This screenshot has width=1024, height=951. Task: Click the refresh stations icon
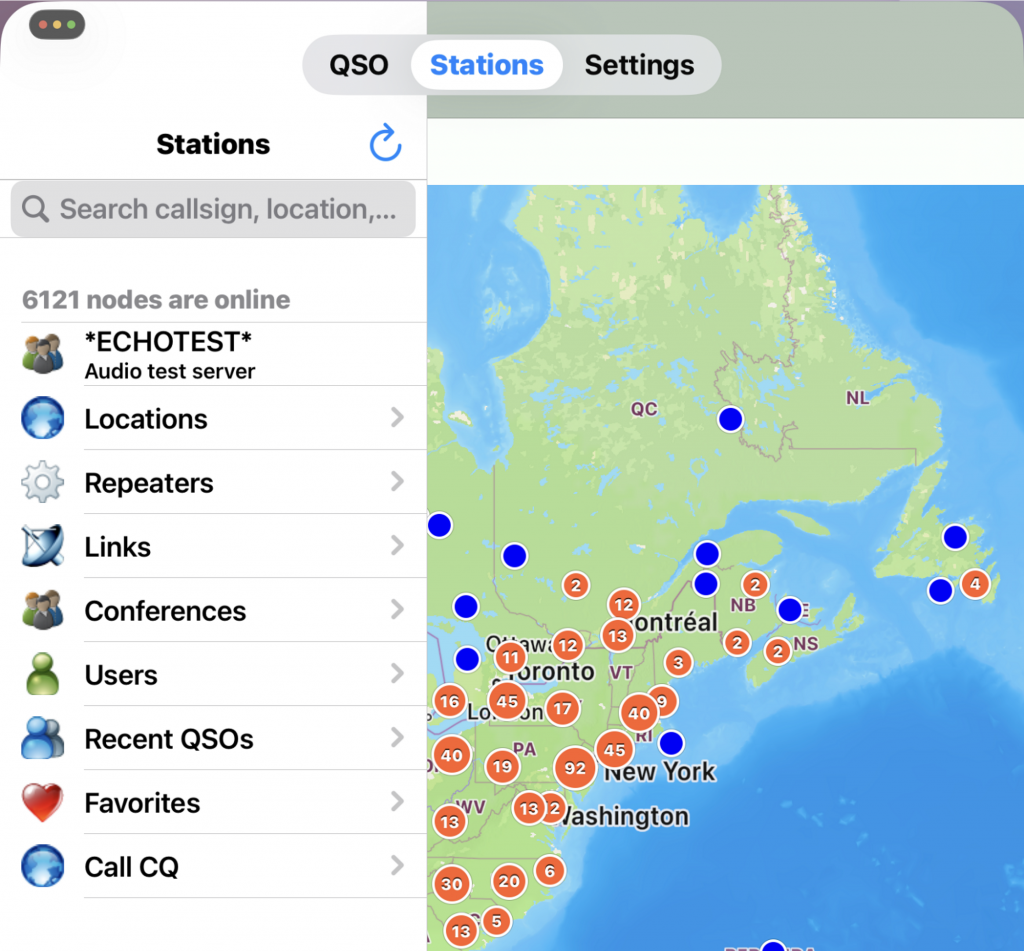coord(385,144)
